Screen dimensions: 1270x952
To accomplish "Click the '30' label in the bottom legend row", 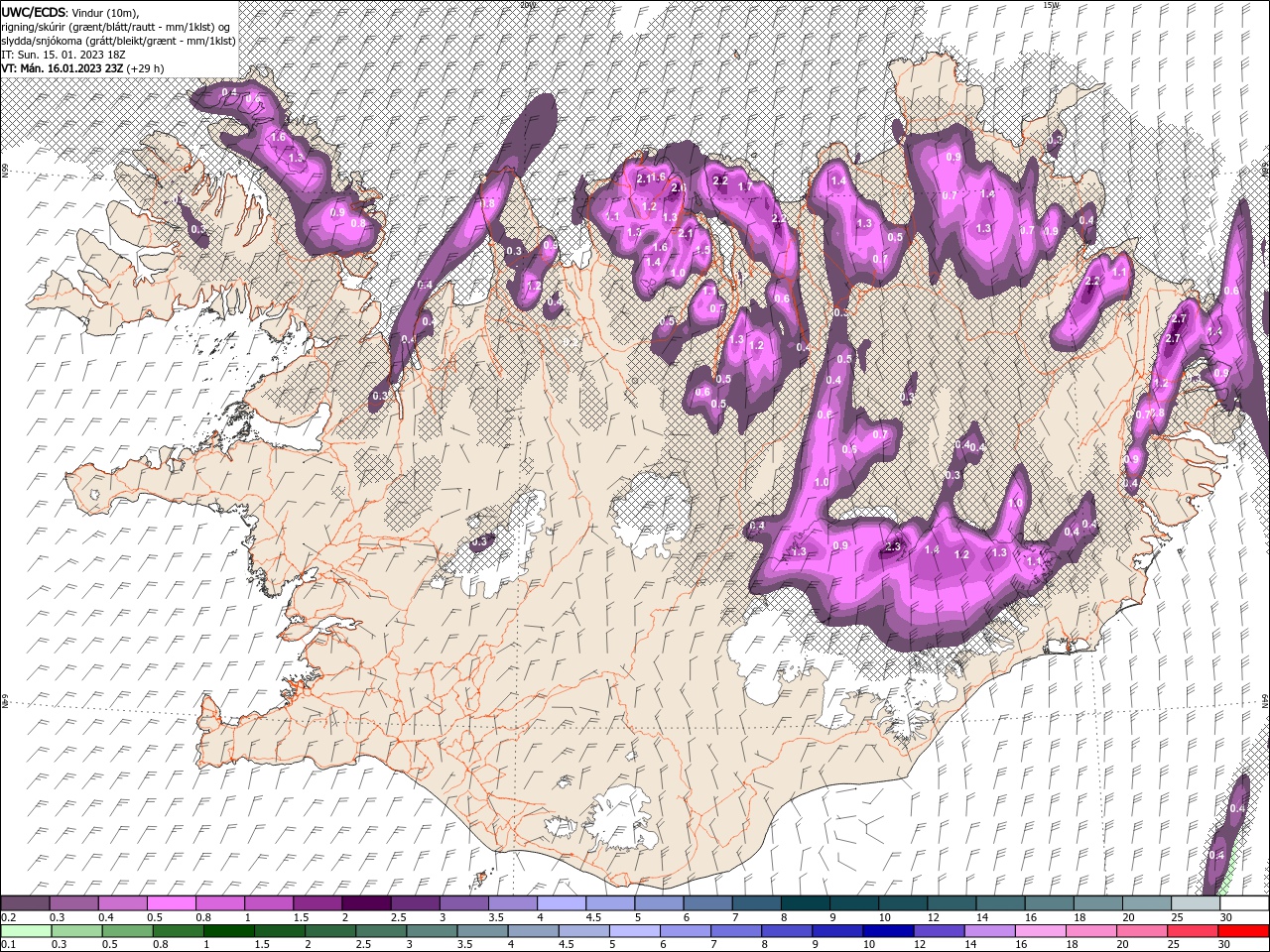I will coord(1225,944).
